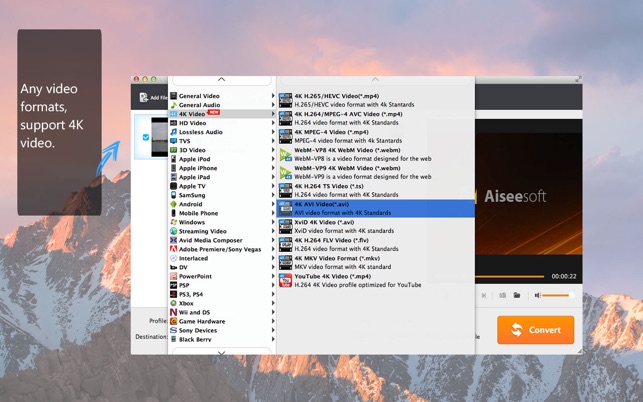The width and height of the screenshot is (643, 402).
Task: Click the General Video film icon
Action: click(x=173, y=96)
